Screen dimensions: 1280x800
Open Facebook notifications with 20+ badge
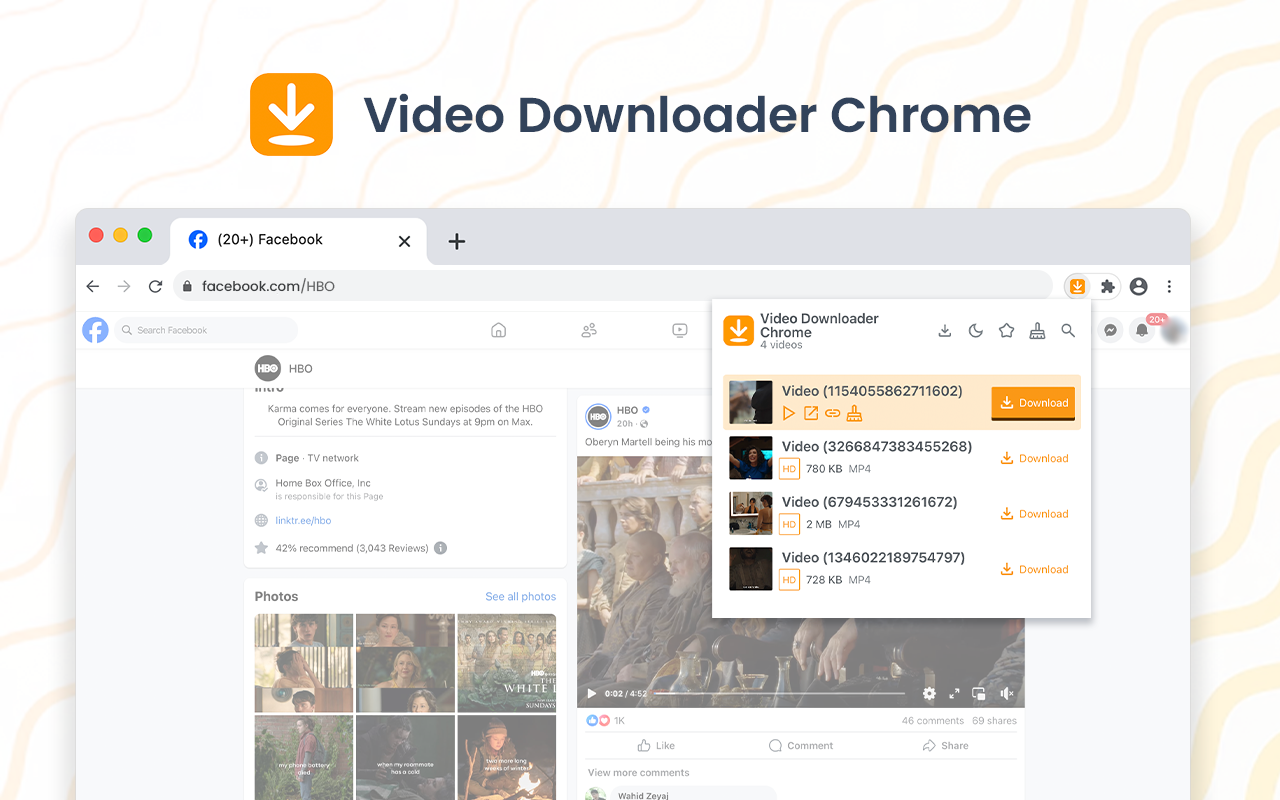[x=1142, y=329]
